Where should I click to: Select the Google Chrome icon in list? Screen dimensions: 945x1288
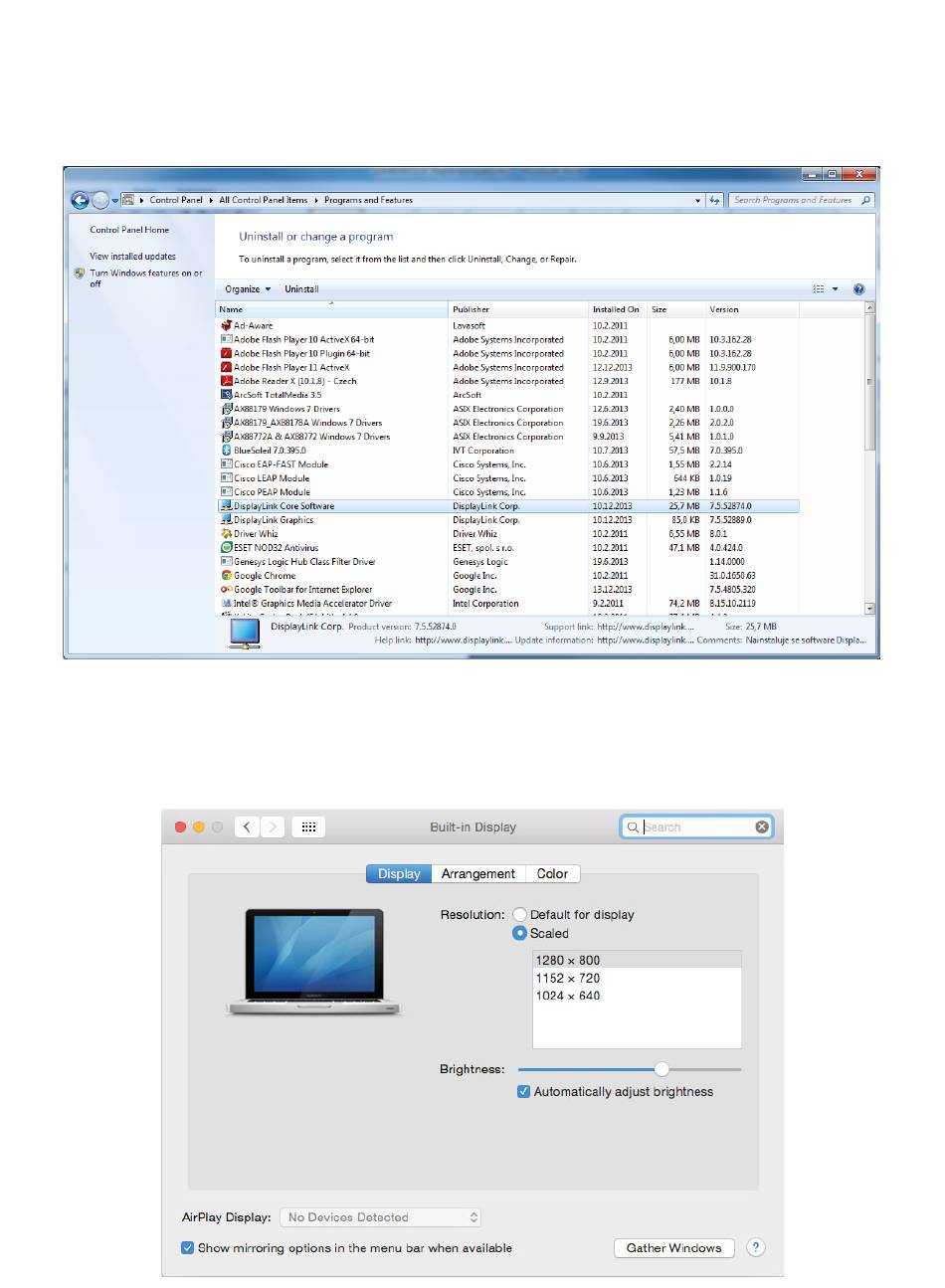point(226,576)
